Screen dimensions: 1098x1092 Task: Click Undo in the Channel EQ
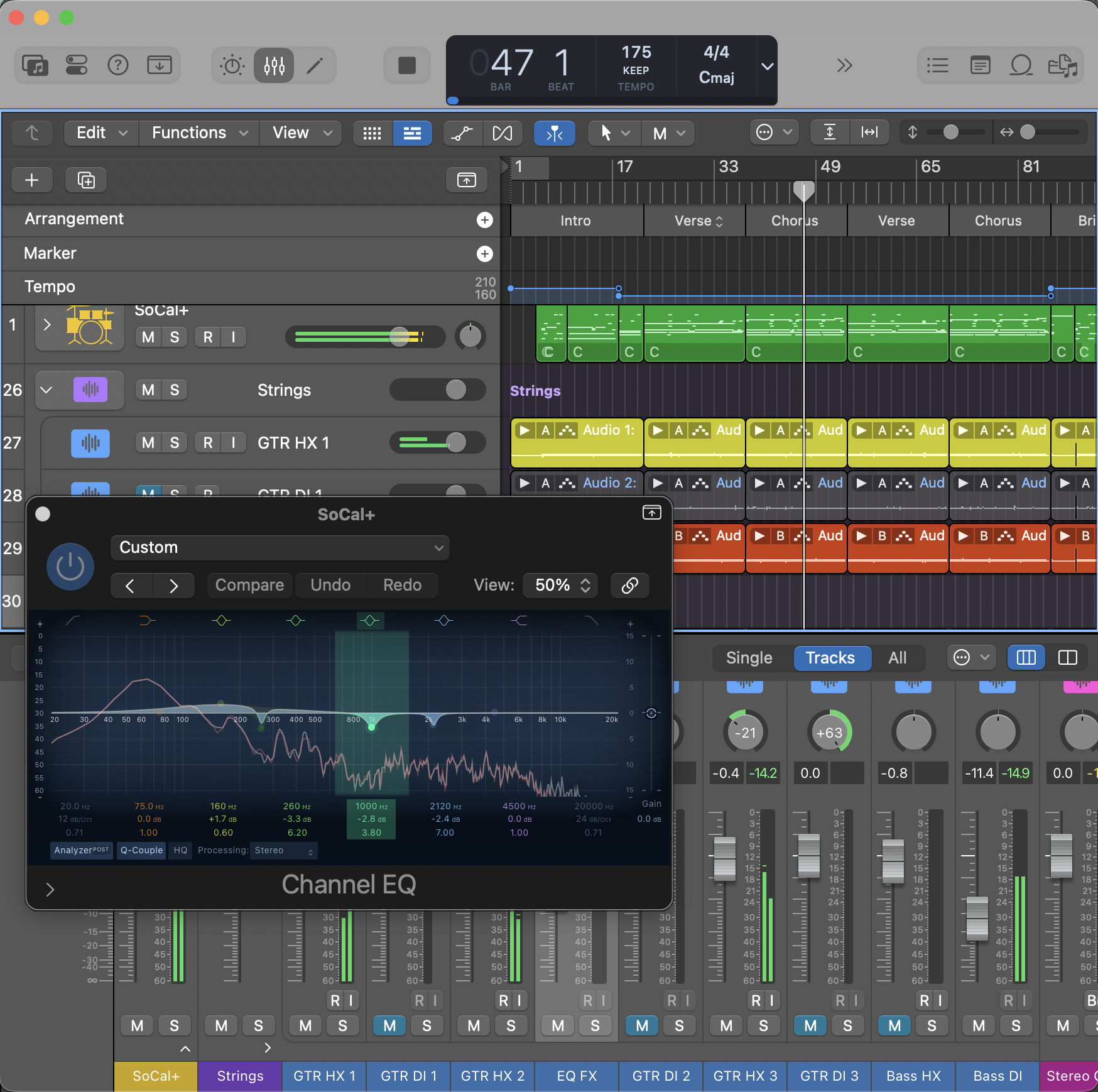(330, 586)
